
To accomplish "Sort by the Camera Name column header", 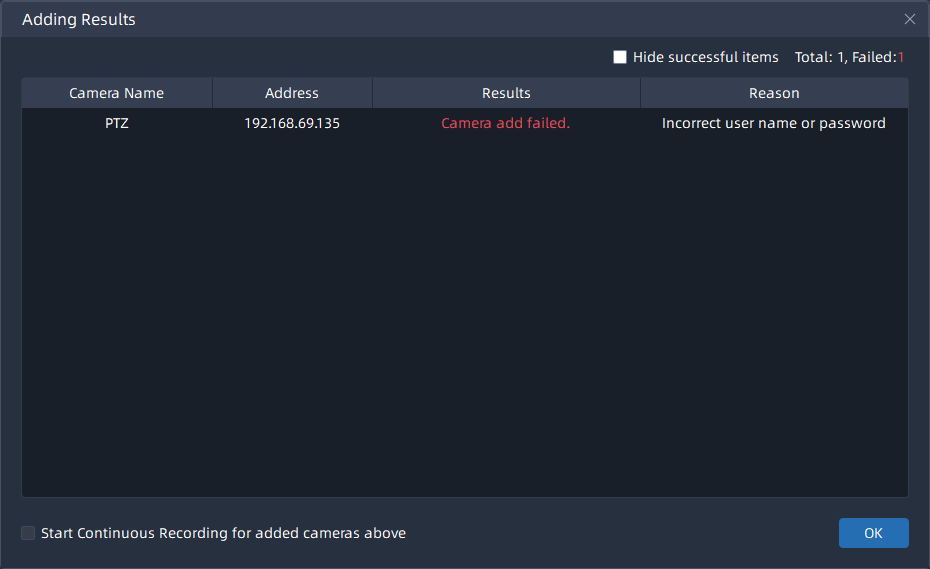I will click(x=116, y=93).
